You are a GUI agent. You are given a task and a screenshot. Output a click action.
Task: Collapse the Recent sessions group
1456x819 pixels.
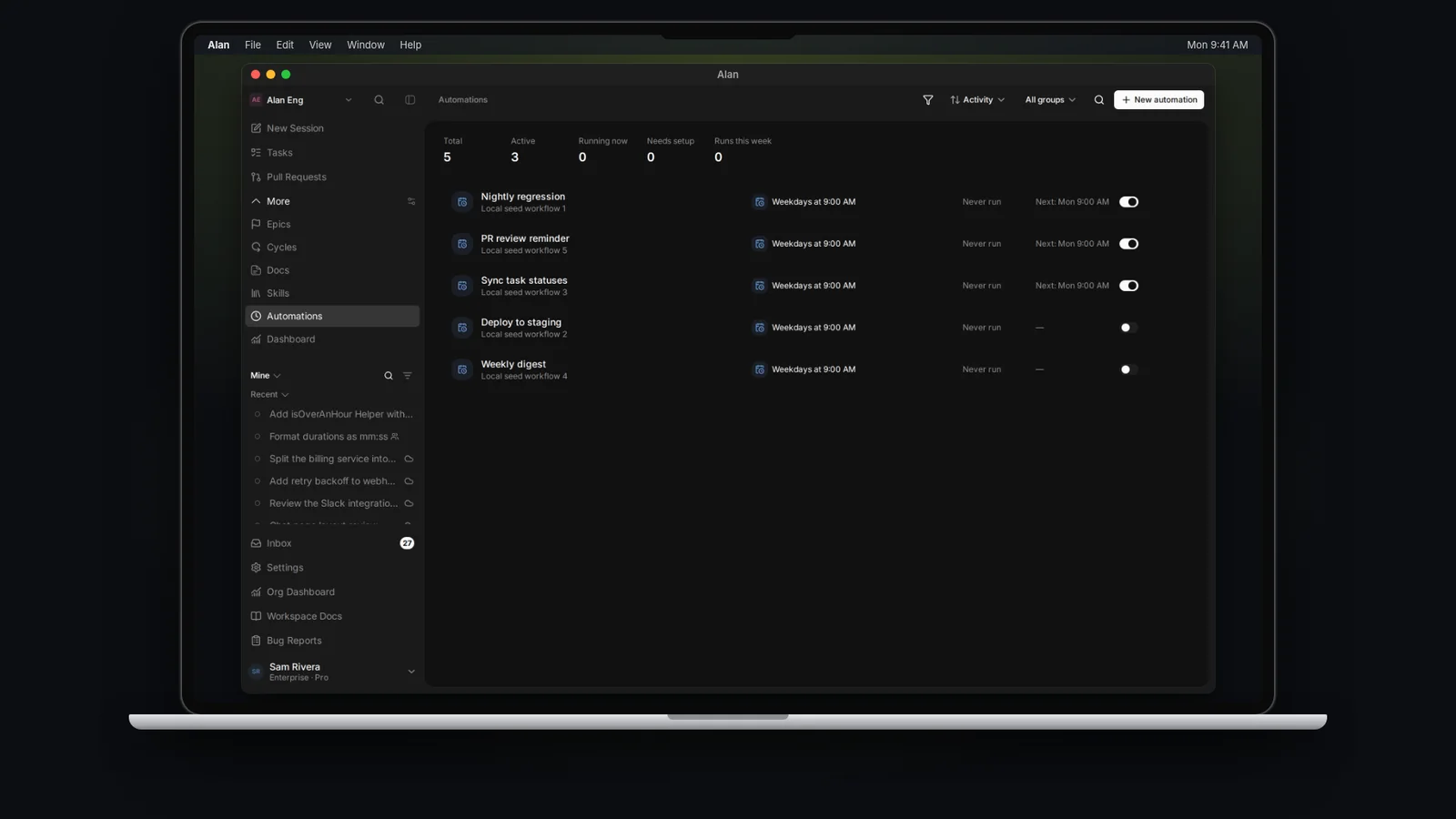click(269, 395)
